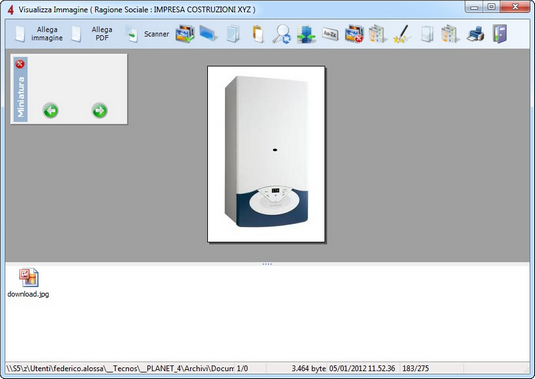535x379 pixels.
Task: Go to previous thumbnail with green left arrow
Action: 51,111
